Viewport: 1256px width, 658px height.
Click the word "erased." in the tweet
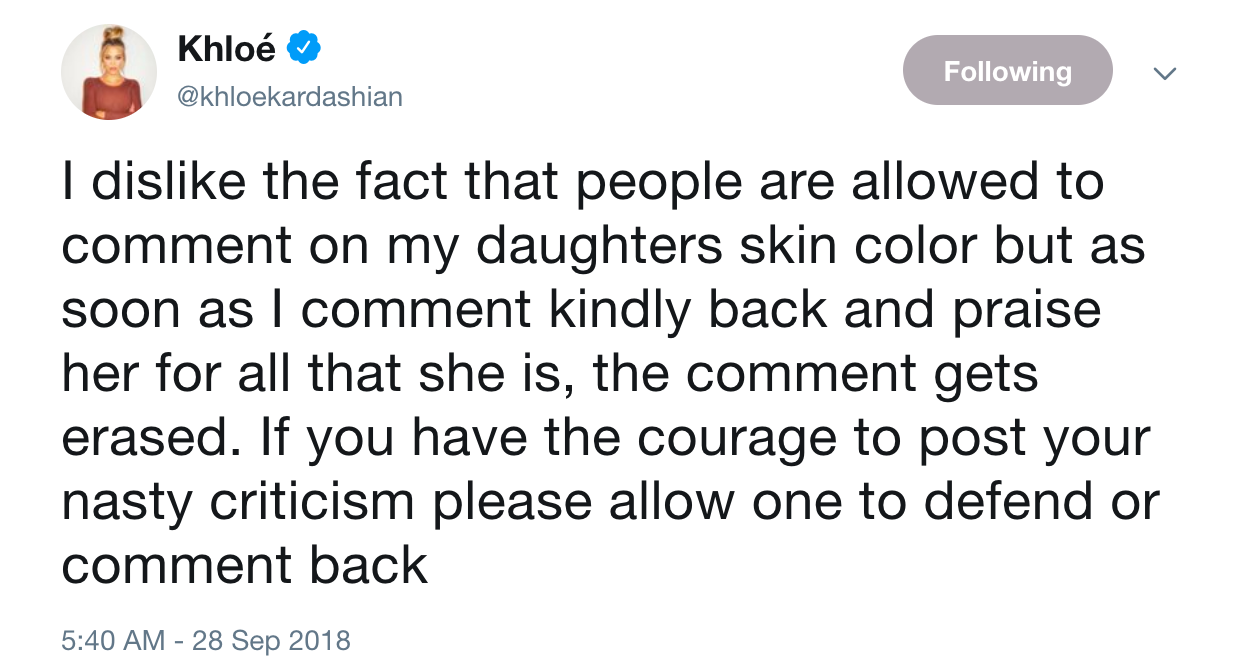(138, 440)
